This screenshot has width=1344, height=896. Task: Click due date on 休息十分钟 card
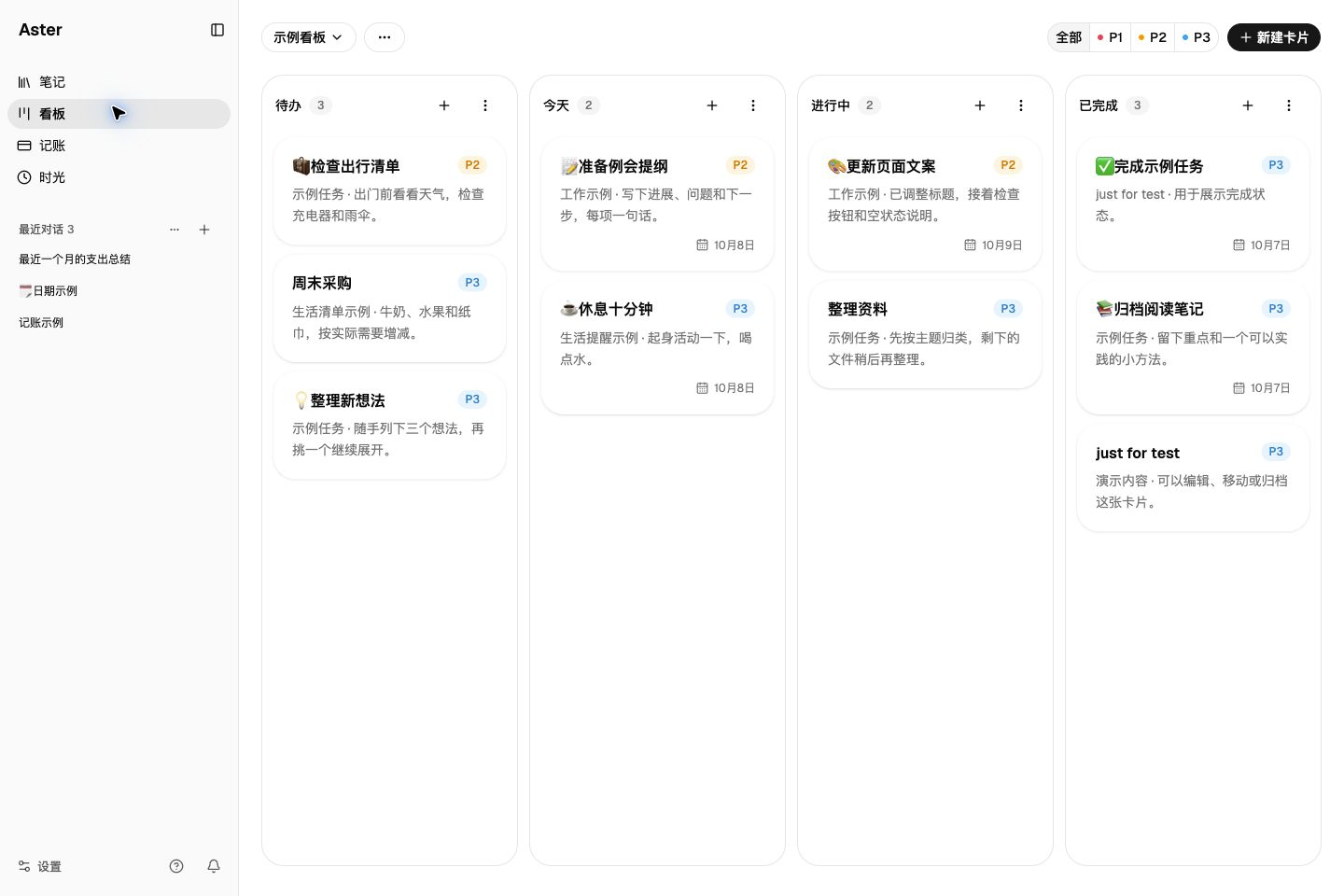[x=725, y=388]
